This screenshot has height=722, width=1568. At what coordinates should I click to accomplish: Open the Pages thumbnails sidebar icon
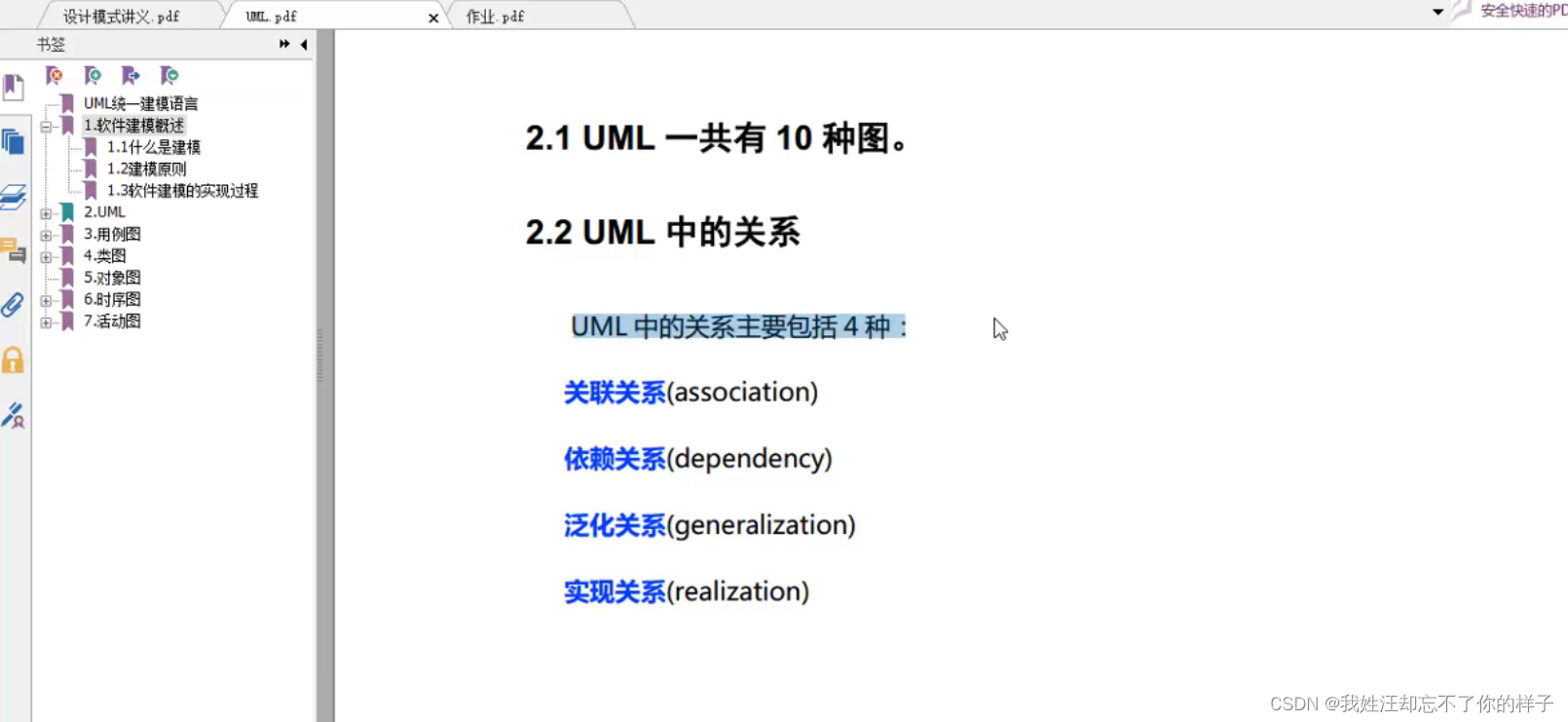pyautogui.click(x=14, y=142)
